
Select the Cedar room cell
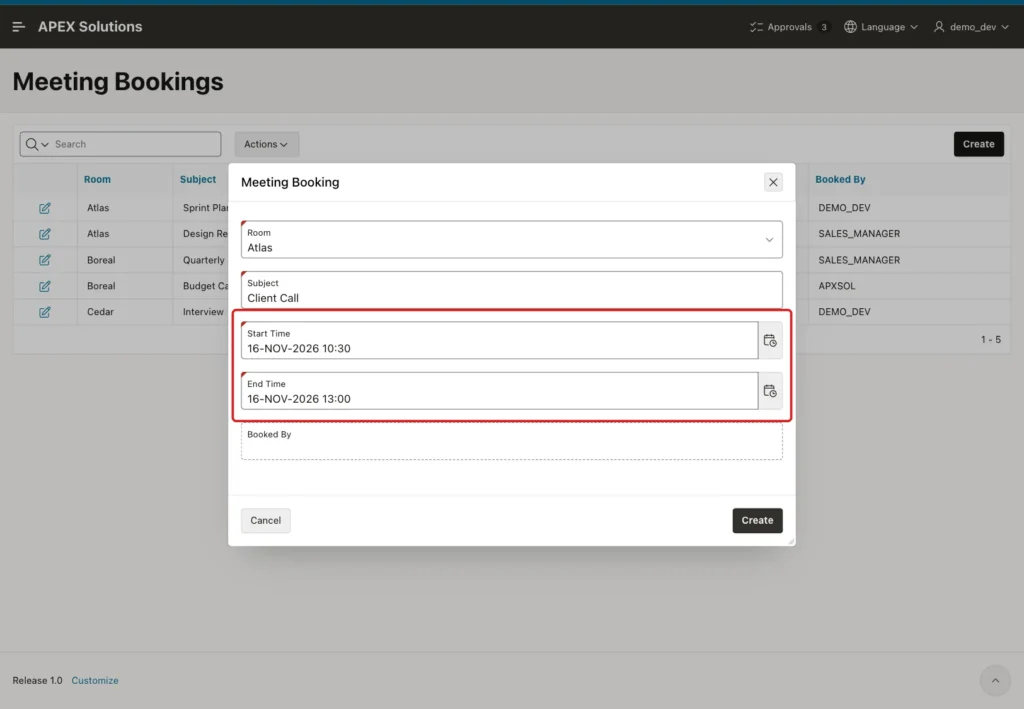101,312
